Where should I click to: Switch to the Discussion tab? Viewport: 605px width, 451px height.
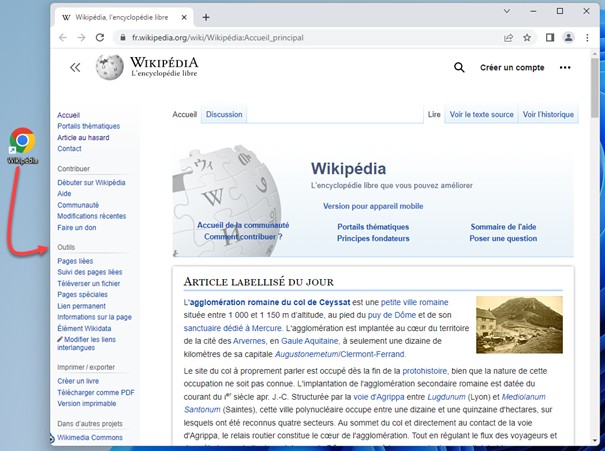[224, 114]
